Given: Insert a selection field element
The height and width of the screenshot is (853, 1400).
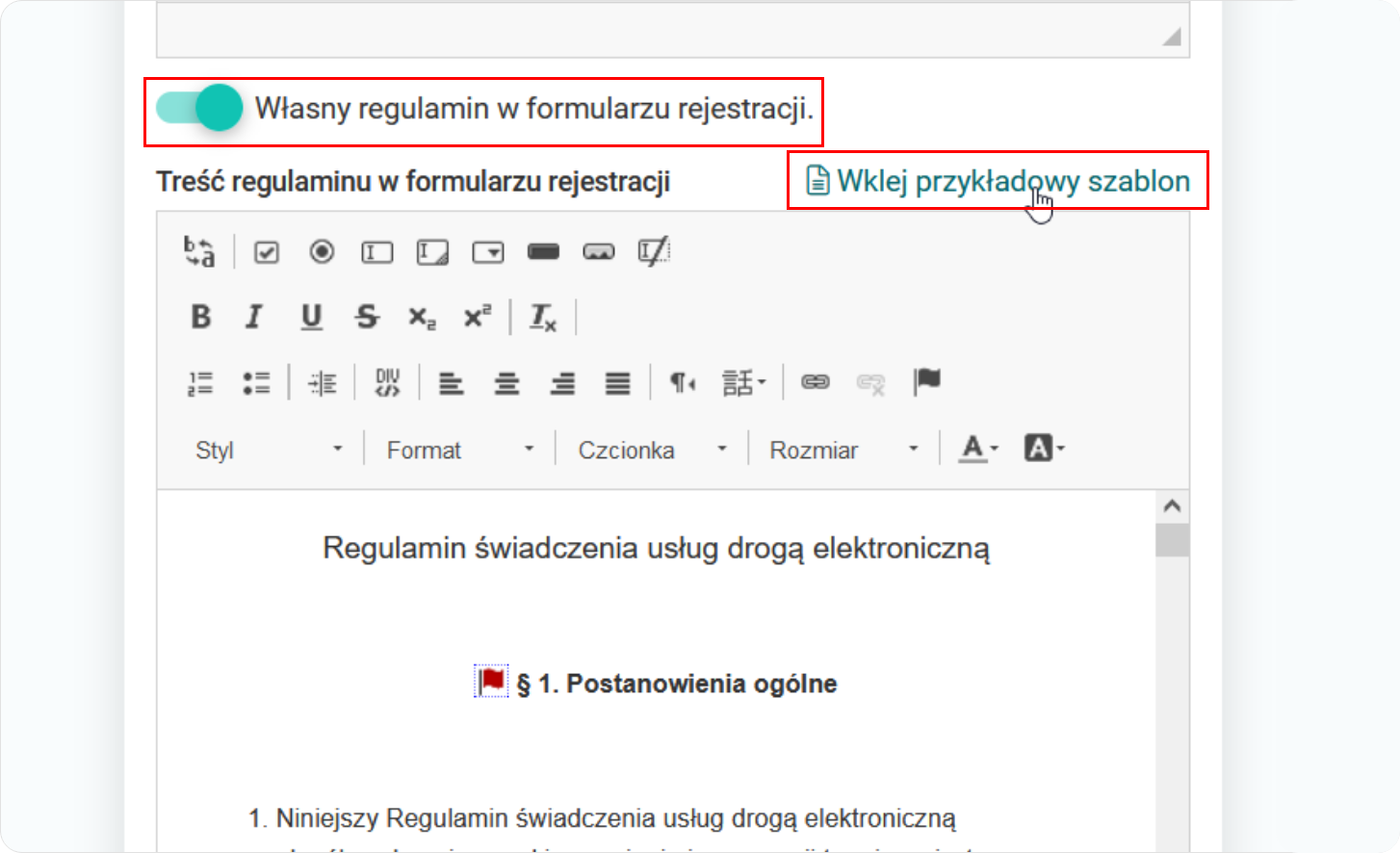Looking at the screenshot, I should pos(488,252).
